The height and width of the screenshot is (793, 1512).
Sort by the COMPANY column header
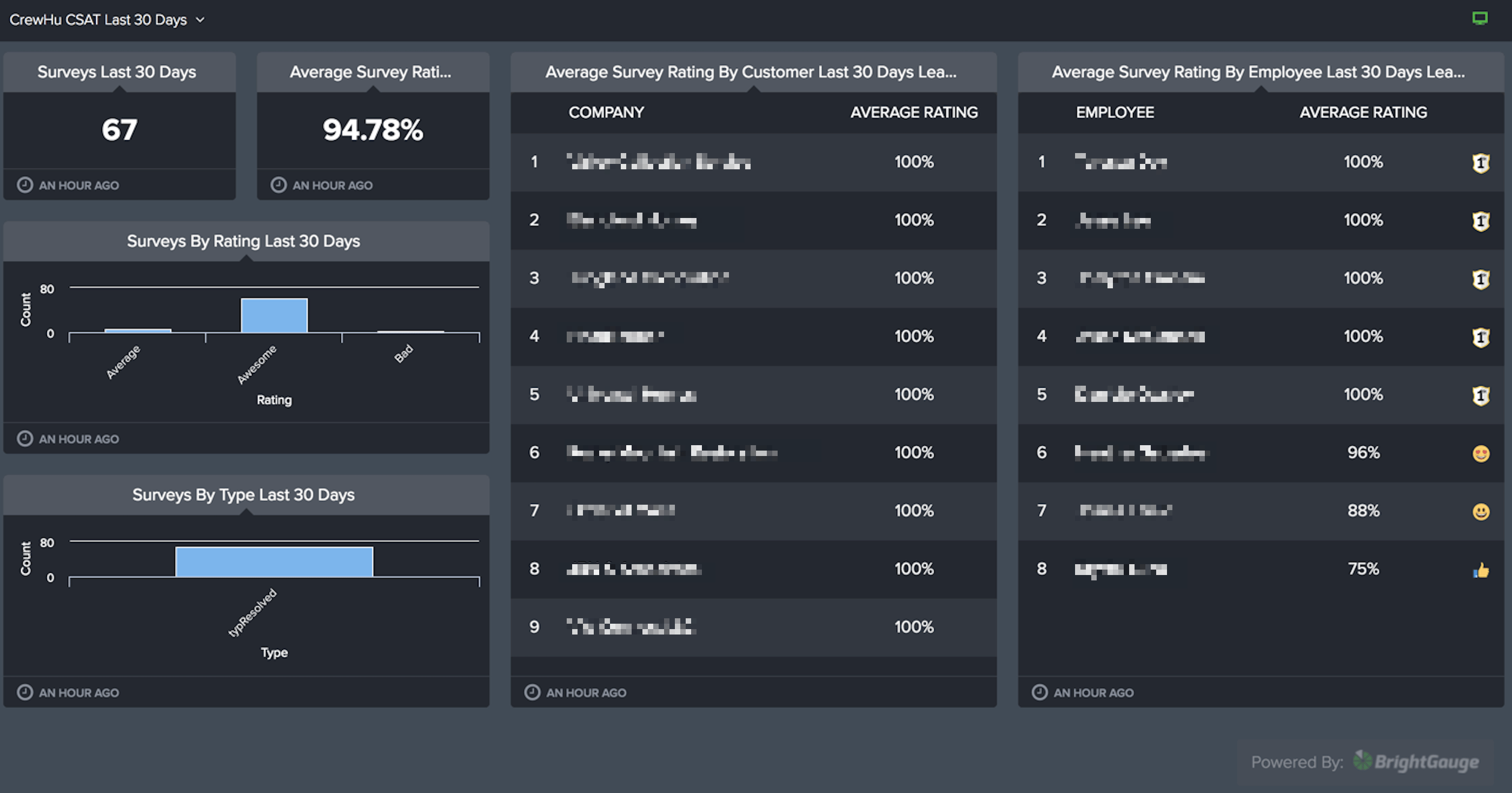[606, 112]
